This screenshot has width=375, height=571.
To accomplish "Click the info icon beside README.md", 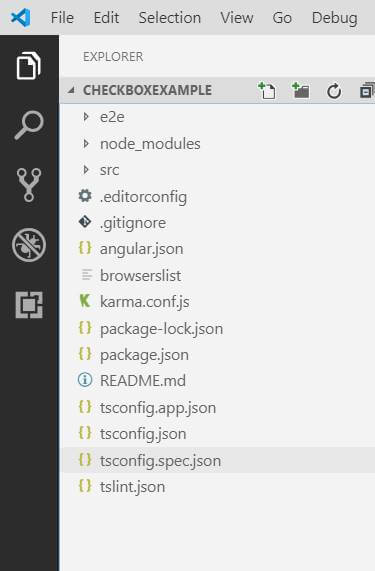I will 85,380.
